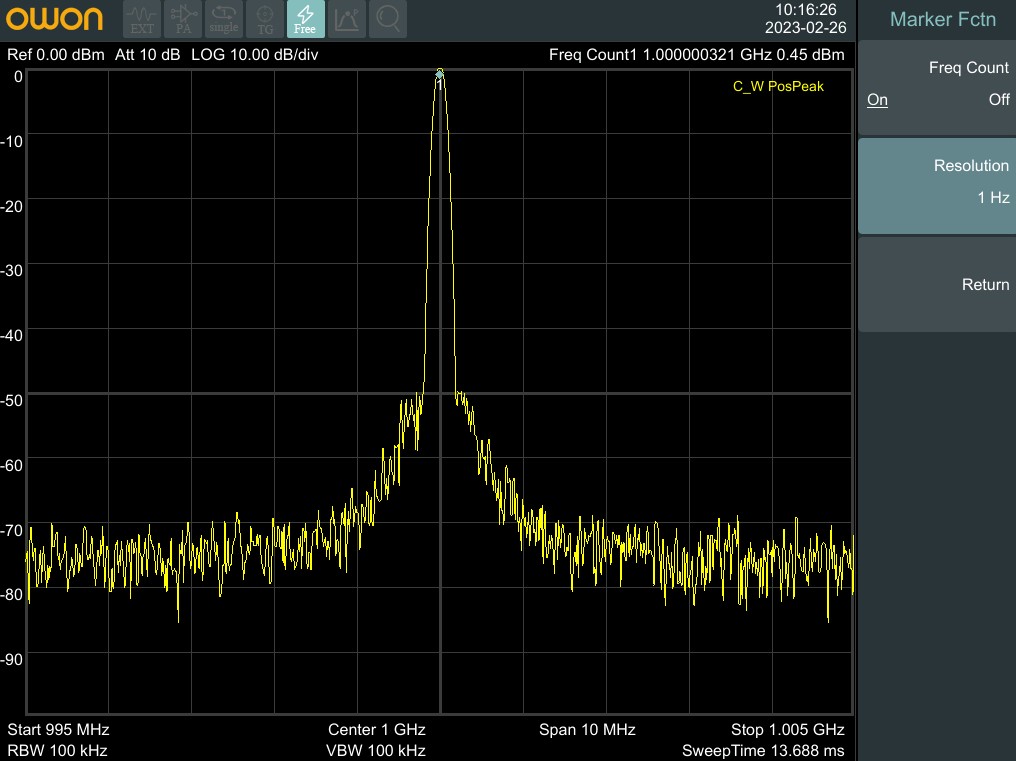Click the EXT external reference icon
Viewport: 1016px width, 761px height.
pyautogui.click(x=142, y=19)
